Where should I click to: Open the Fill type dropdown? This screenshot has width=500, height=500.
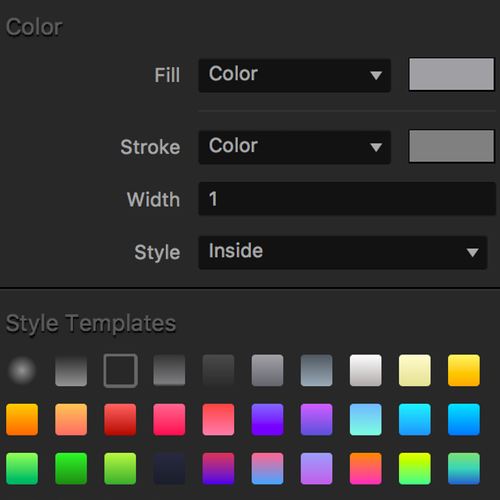pos(294,75)
